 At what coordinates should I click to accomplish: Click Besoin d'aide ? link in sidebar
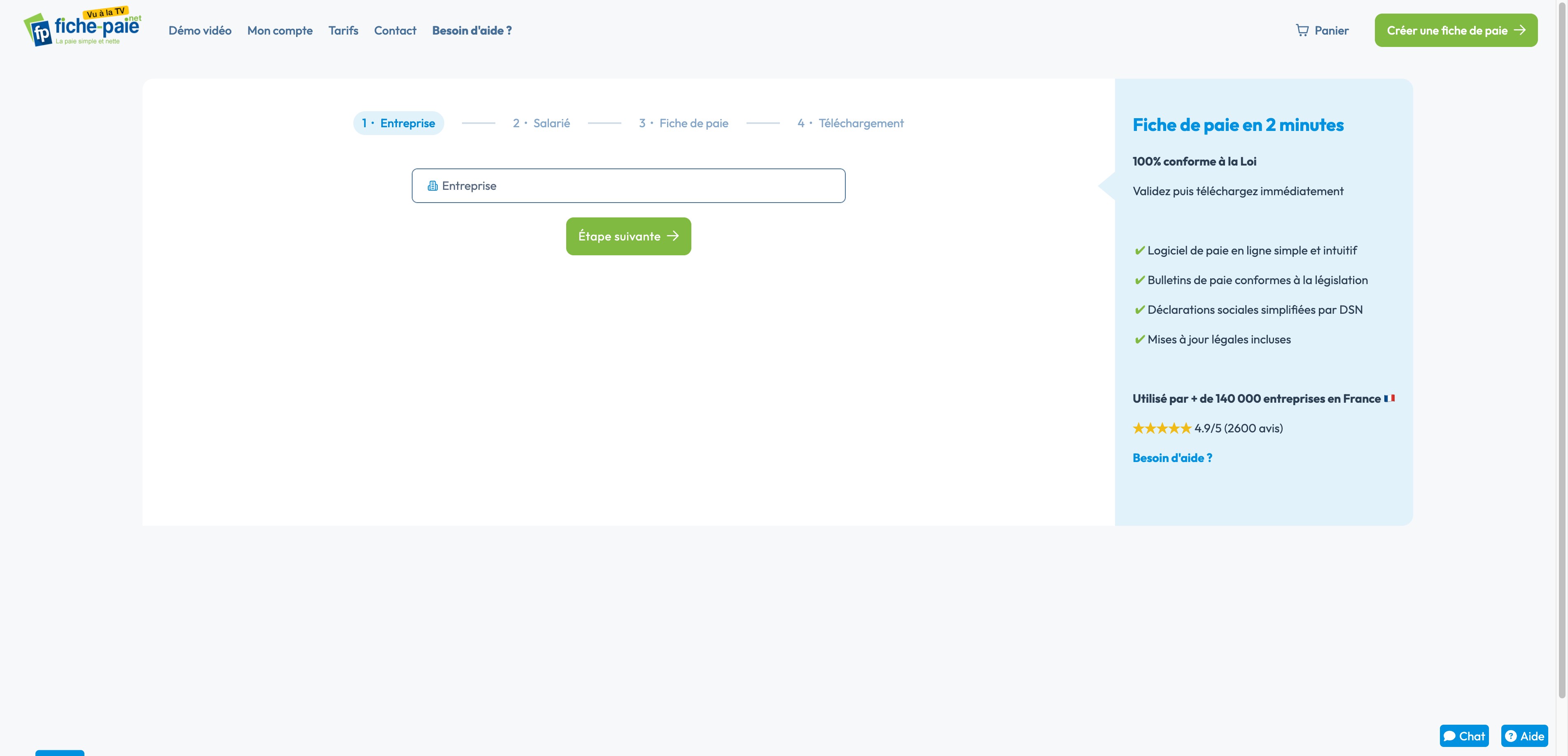pos(1172,458)
